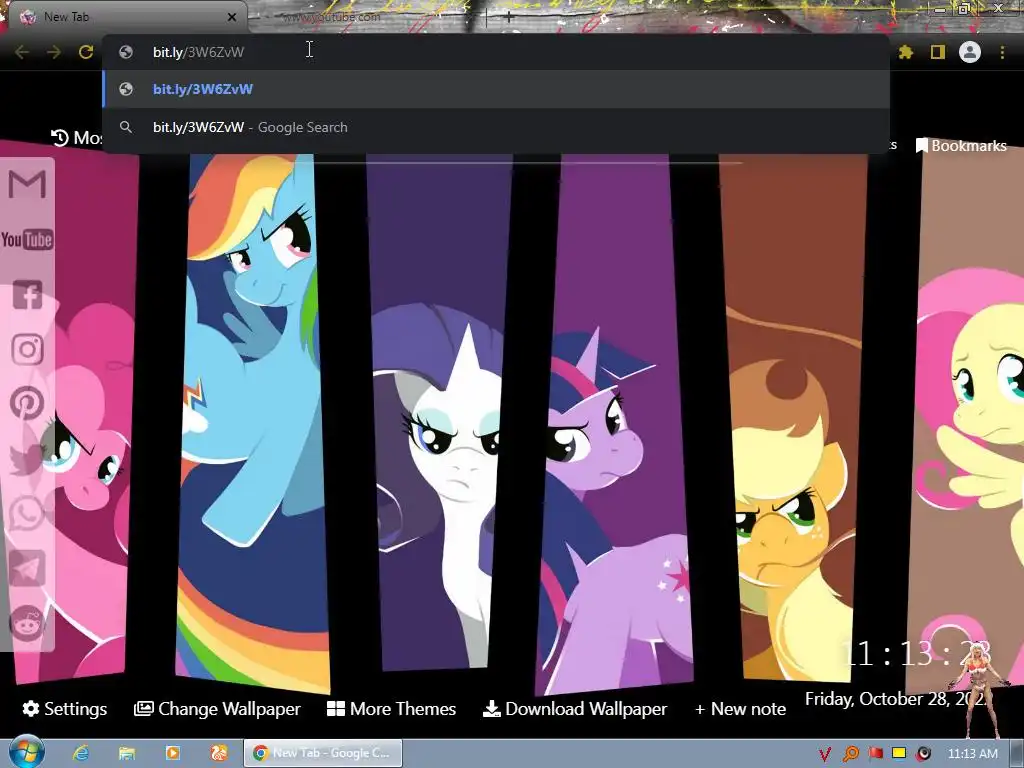Open the Chrome extensions puzzle icon
The image size is (1024, 768).
click(906, 52)
